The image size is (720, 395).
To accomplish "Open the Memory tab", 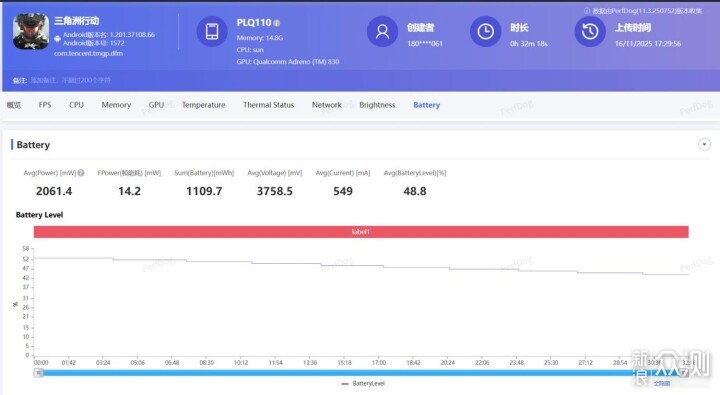I will pyautogui.click(x=116, y=105).
